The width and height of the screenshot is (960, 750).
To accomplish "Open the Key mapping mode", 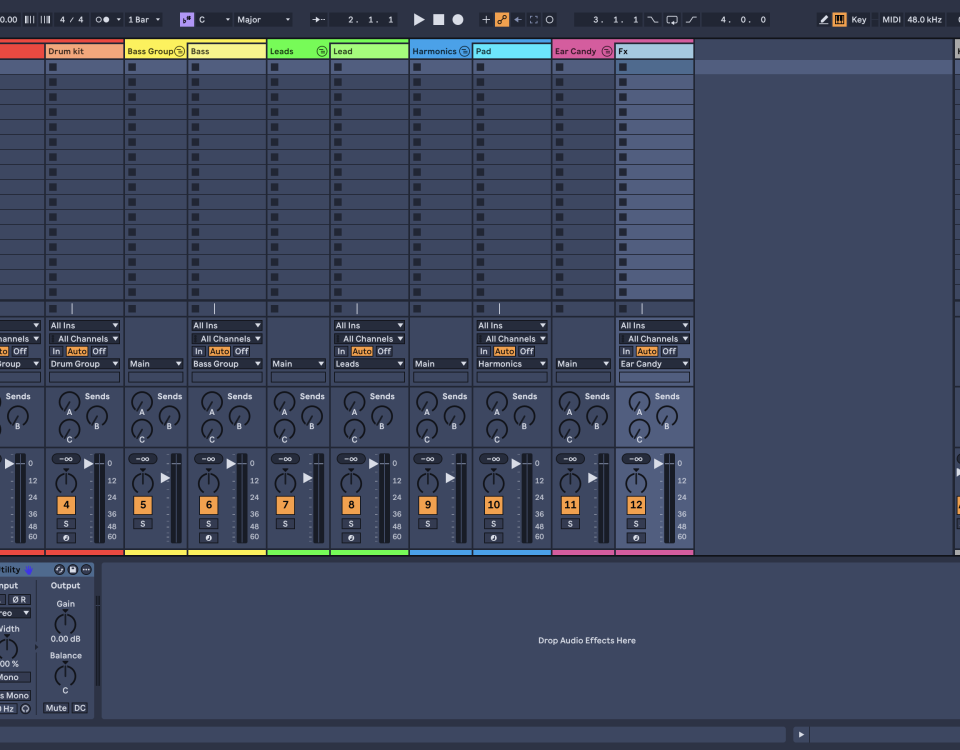I will point(859,20).
